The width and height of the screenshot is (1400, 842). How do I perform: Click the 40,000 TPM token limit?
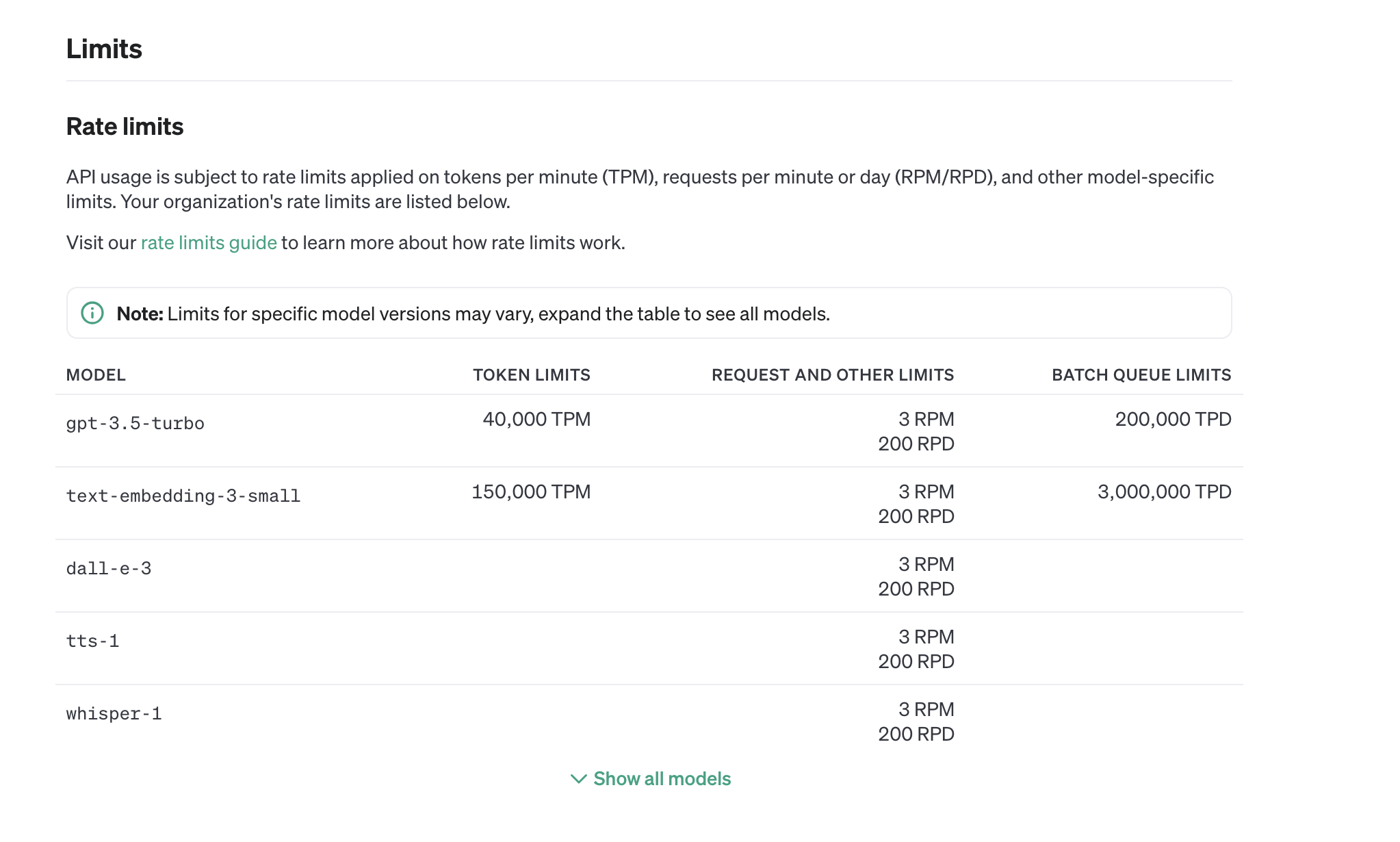click(536, 419)
